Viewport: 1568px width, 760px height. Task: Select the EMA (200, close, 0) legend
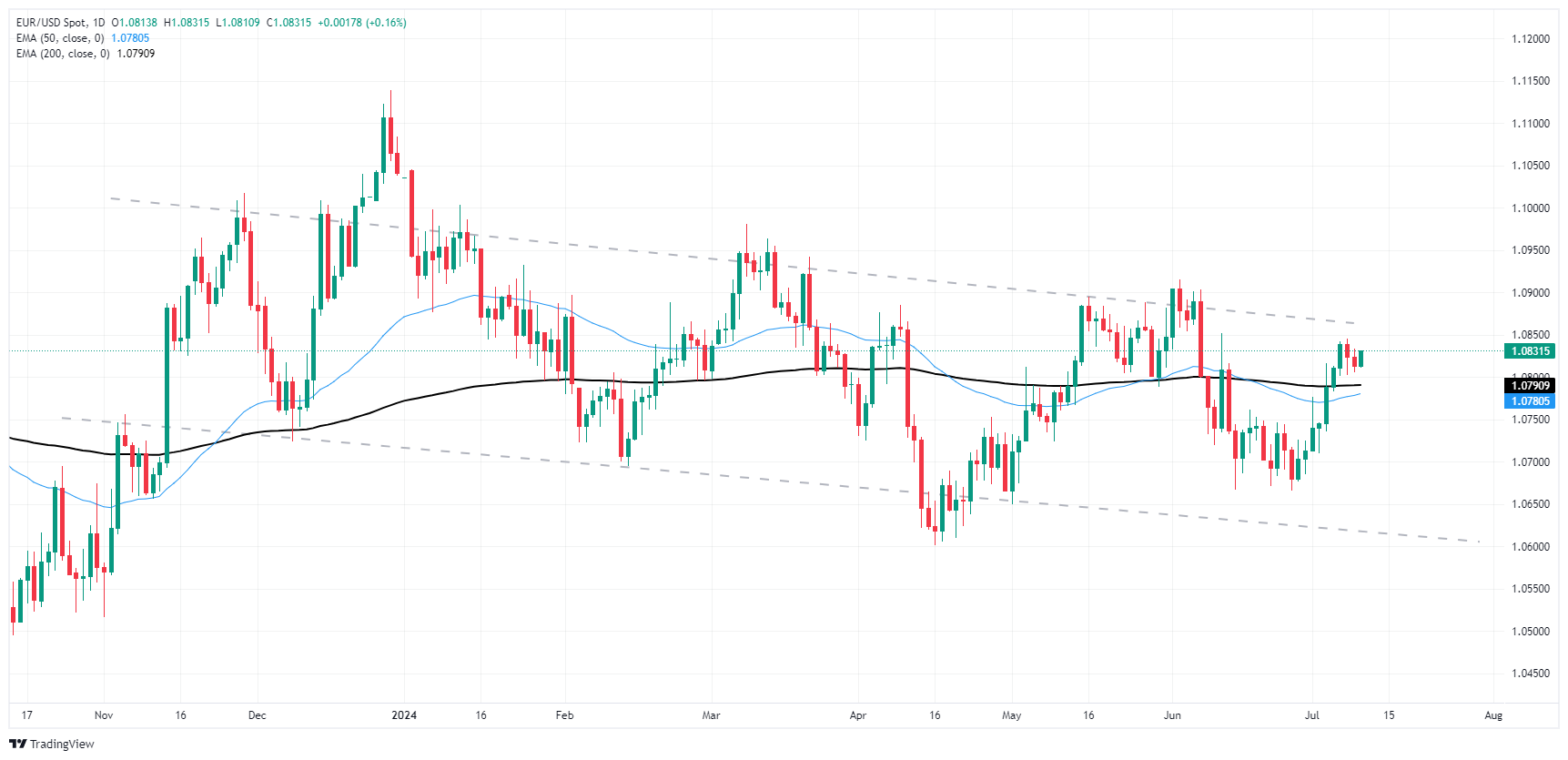click(63, 54)
